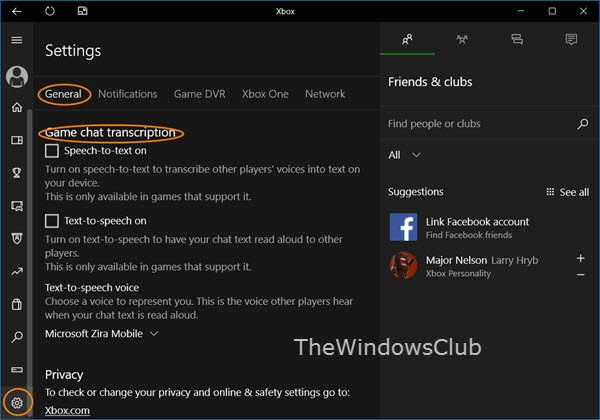600x420 pixels.
Task: Open Settings gear icon in sidebar
Action: [17, 403]
